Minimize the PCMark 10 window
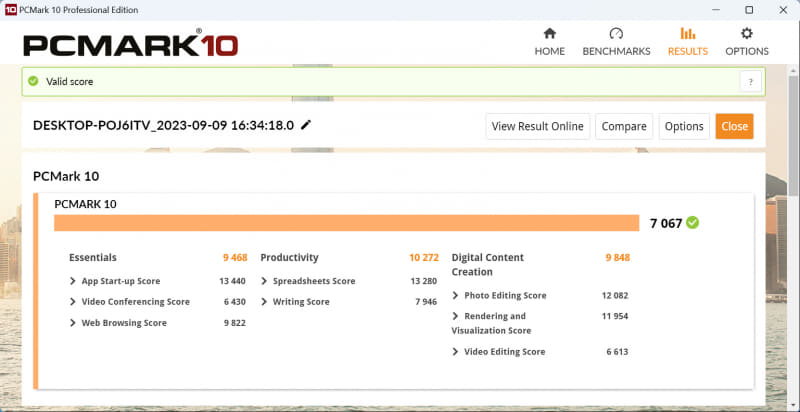The image size is (800, 412). 714,10
